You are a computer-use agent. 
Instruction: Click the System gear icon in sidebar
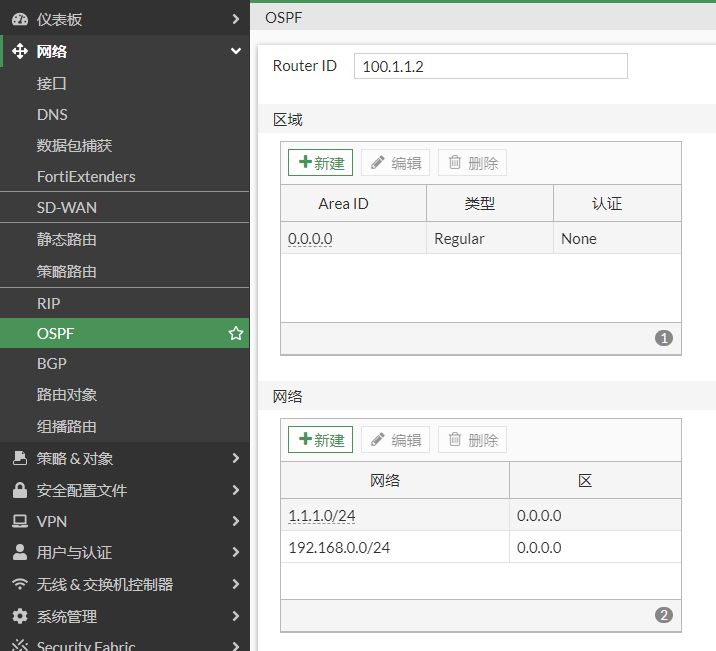pos(19,617)
